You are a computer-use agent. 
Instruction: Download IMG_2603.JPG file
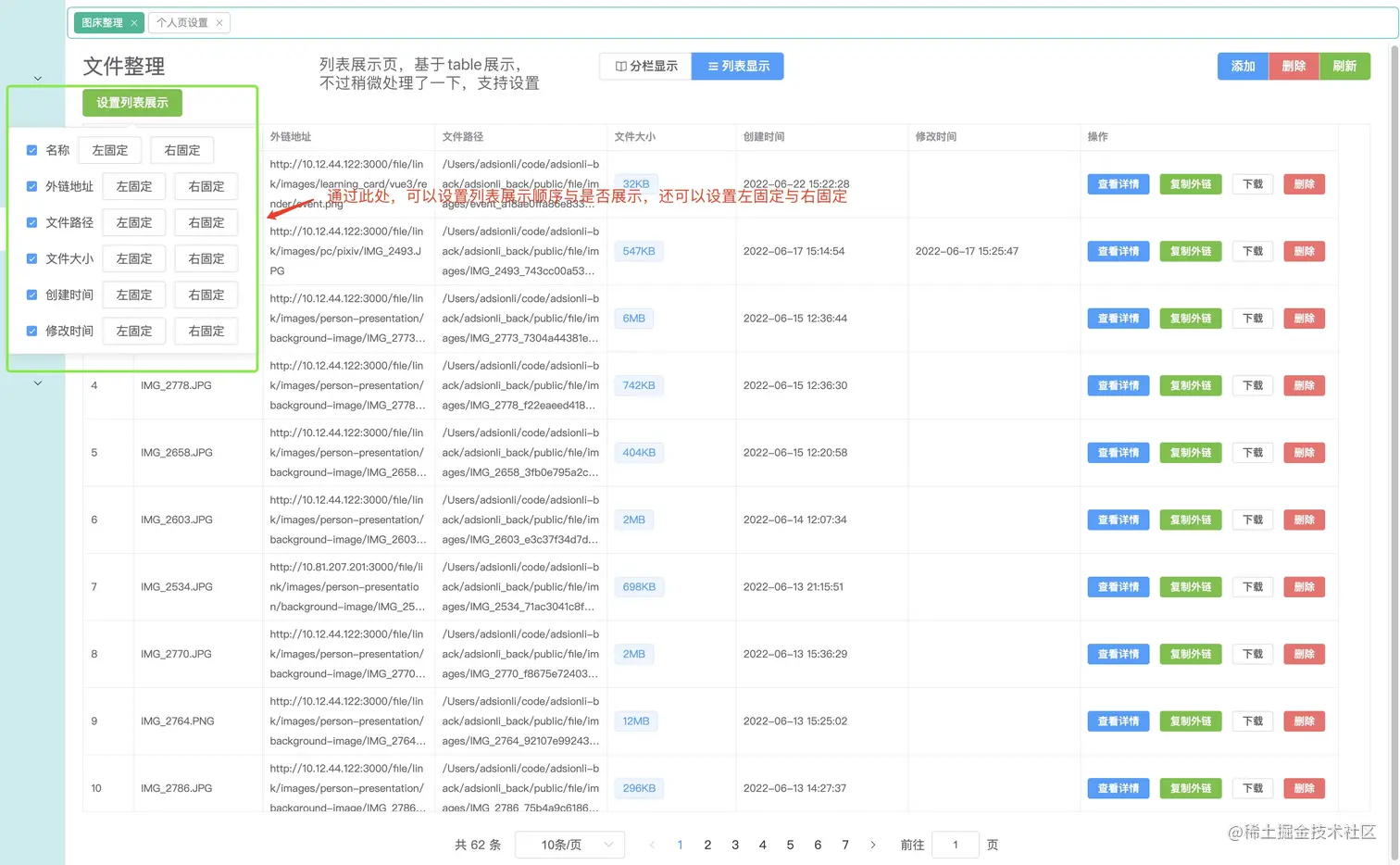pos(1253,520)
